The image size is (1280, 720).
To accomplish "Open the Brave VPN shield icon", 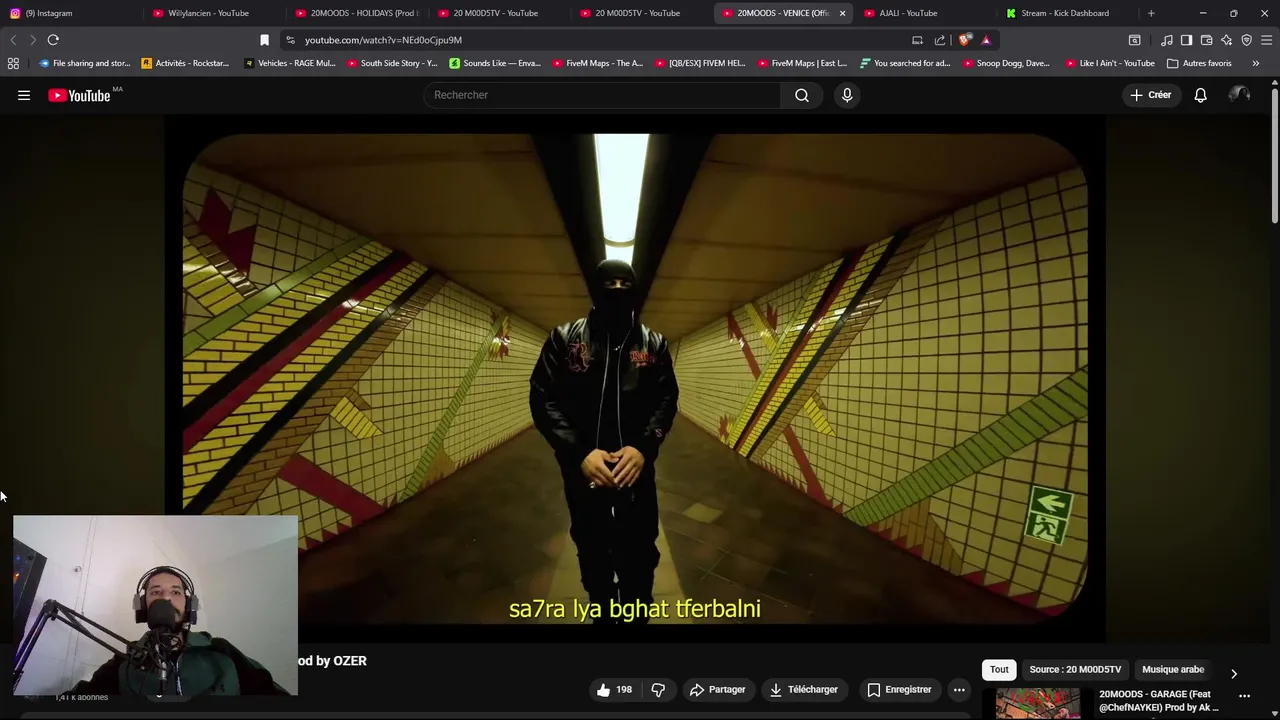I will click(x=1246, y=40).
